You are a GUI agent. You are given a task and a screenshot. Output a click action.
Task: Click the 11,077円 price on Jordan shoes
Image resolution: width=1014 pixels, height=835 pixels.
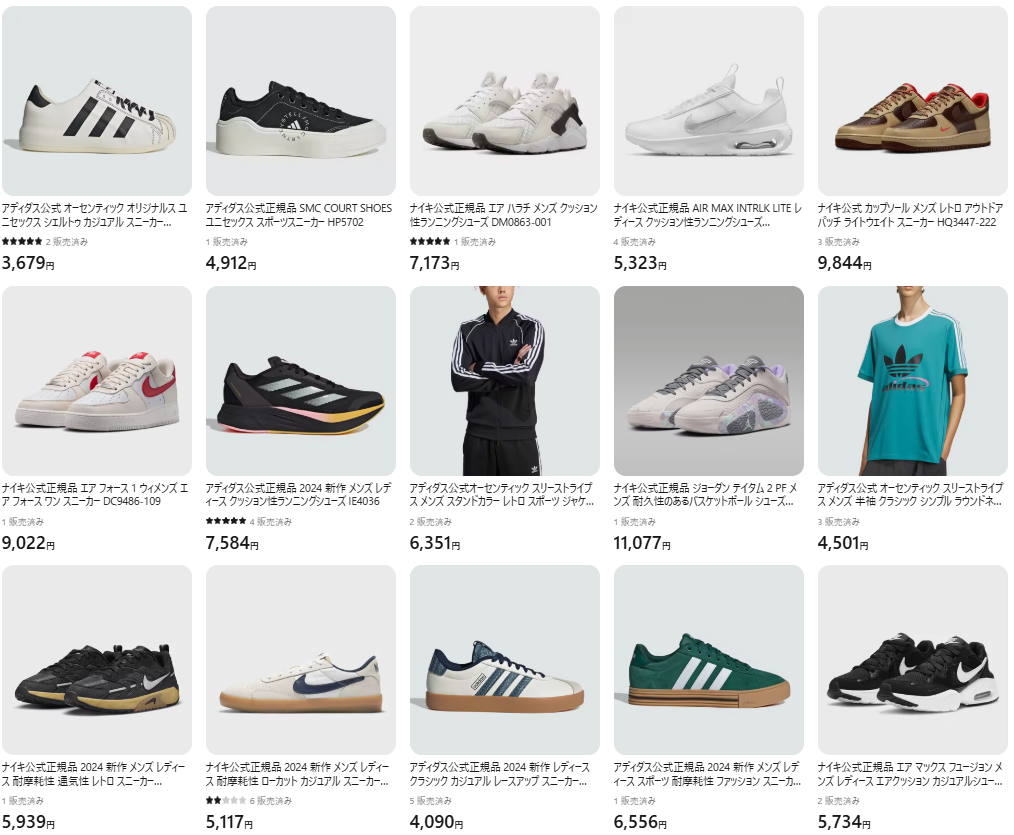click(642, 543)
